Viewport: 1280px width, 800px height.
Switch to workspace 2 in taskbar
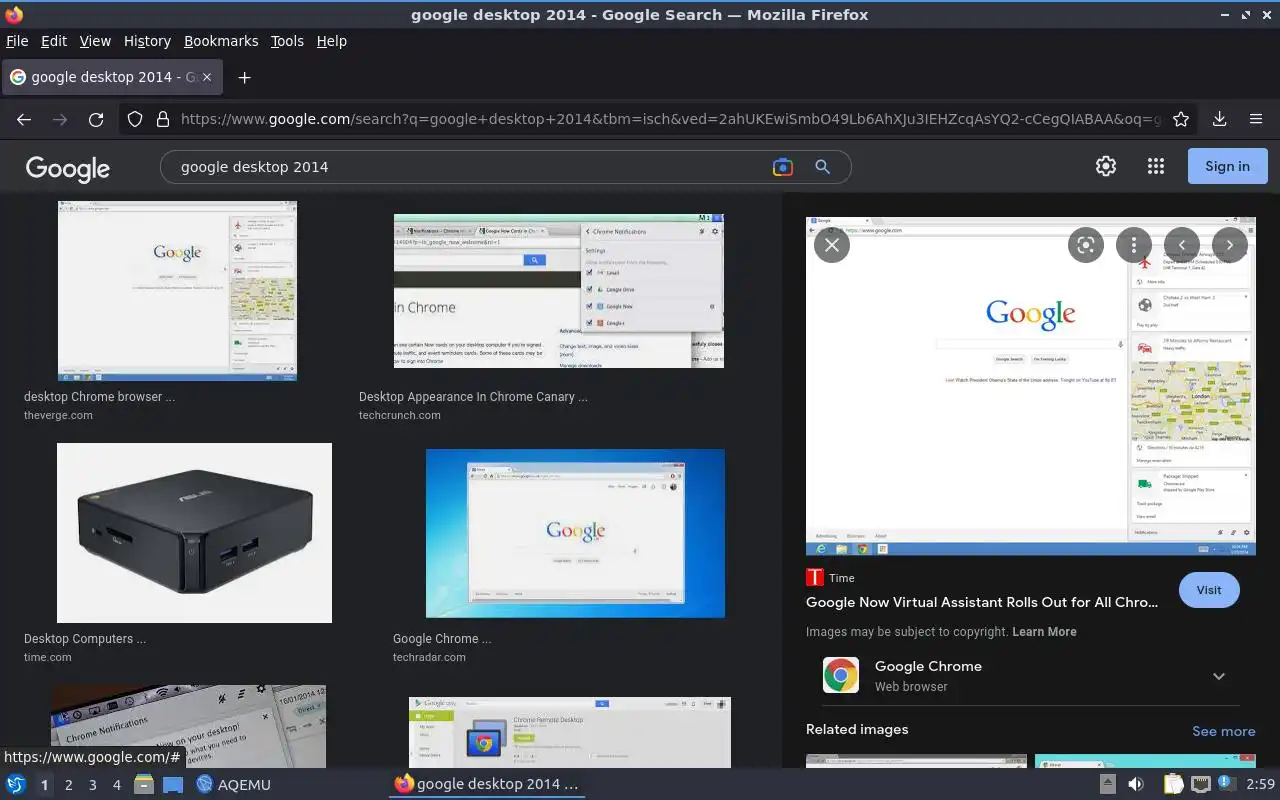coord(68,785)
